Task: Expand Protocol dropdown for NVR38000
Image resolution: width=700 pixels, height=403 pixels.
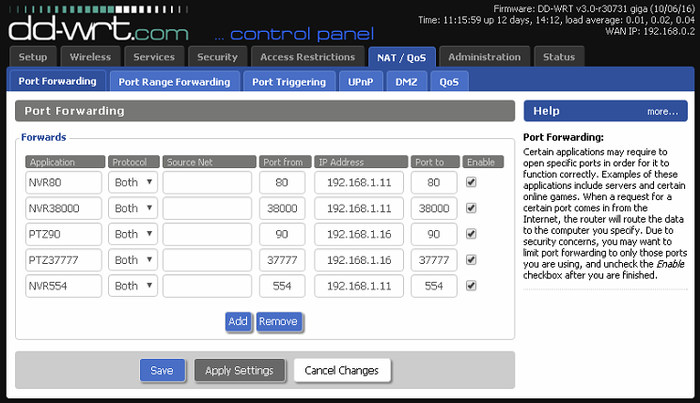Action: (x=133, y=208)
